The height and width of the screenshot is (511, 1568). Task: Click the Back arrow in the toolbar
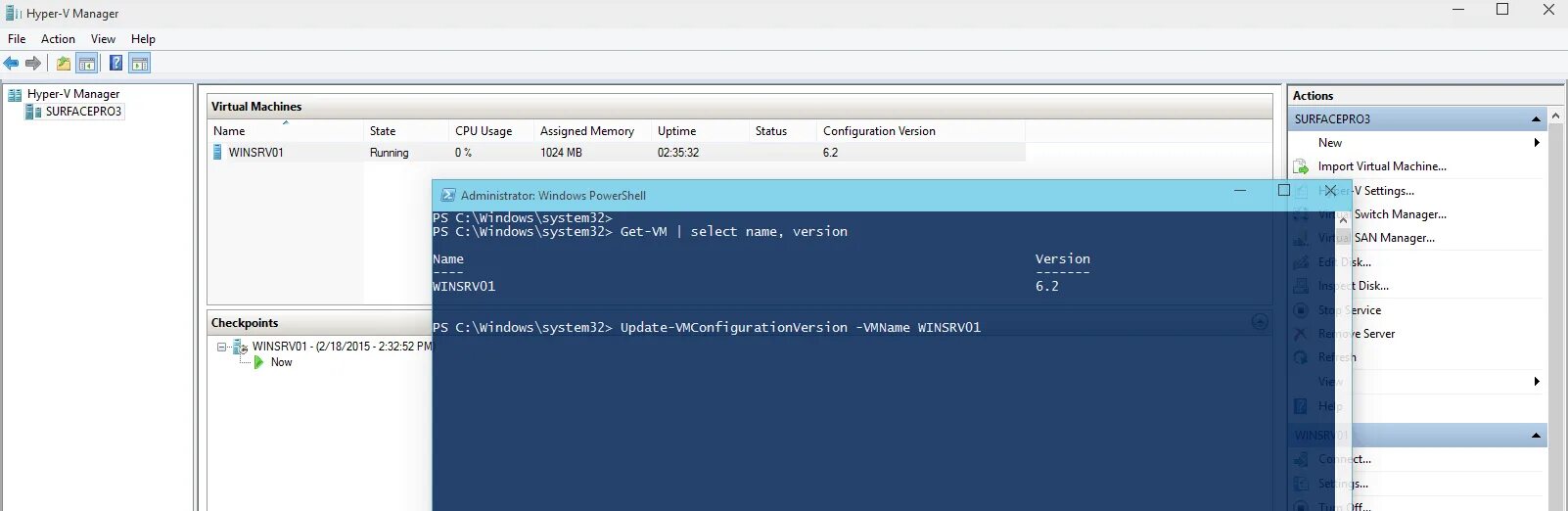click(11, 64)
